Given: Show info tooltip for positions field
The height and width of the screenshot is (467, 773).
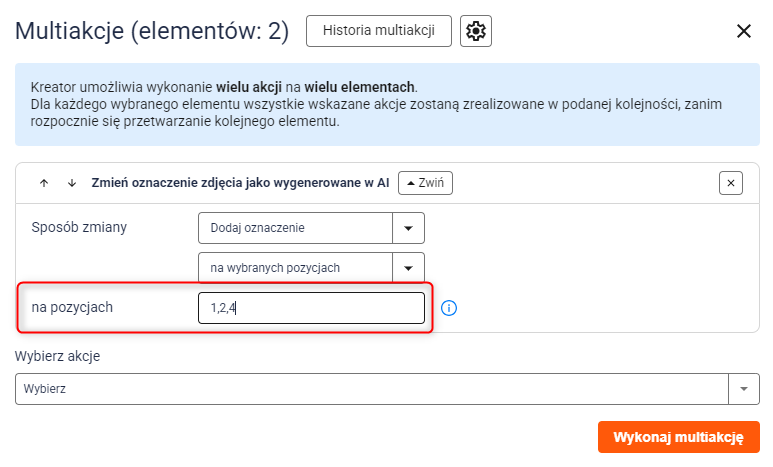Looking at the screenshot, I should [449, 308].
